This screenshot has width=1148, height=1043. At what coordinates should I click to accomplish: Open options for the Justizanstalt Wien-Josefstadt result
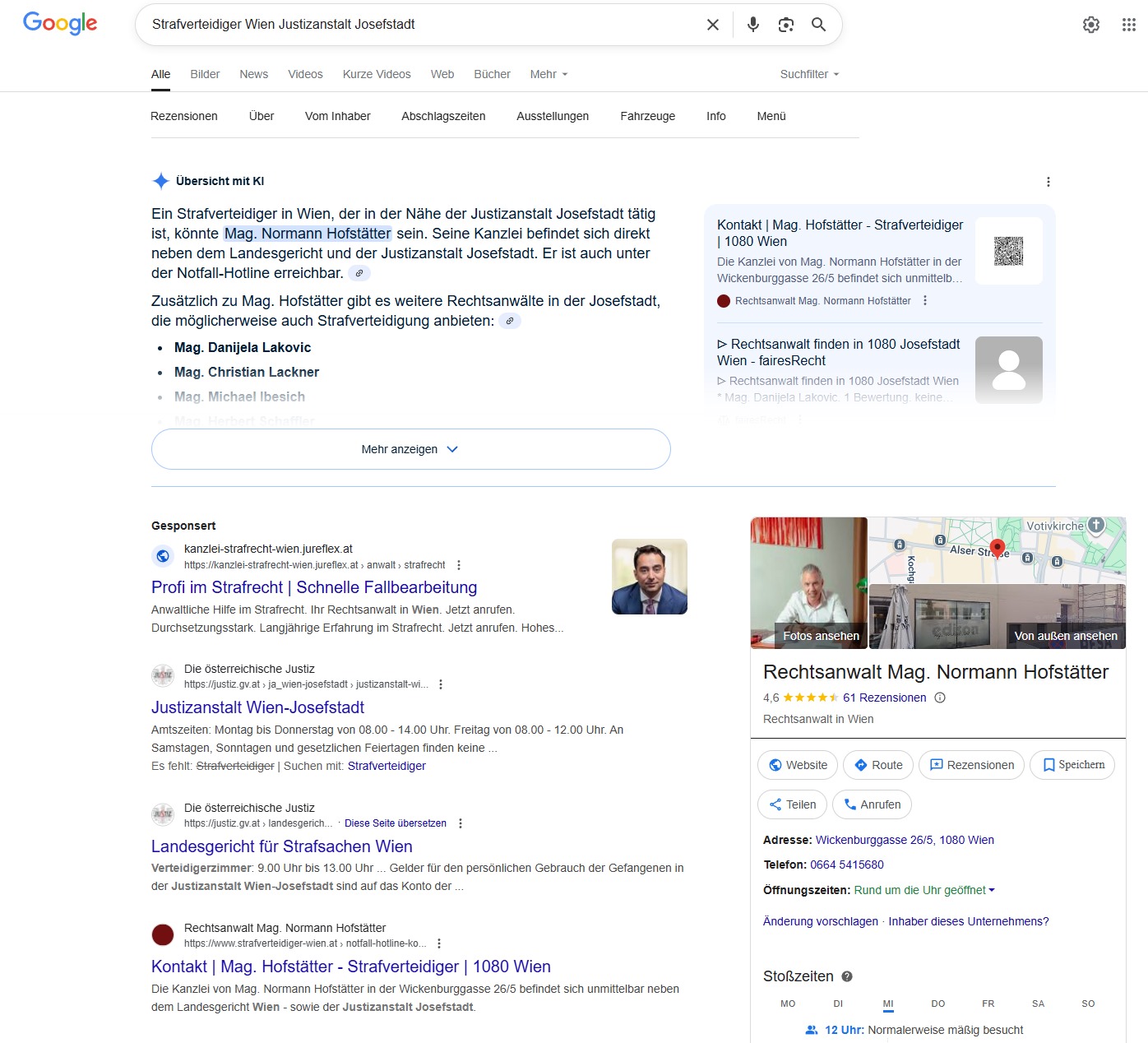(x=441, y=684)
